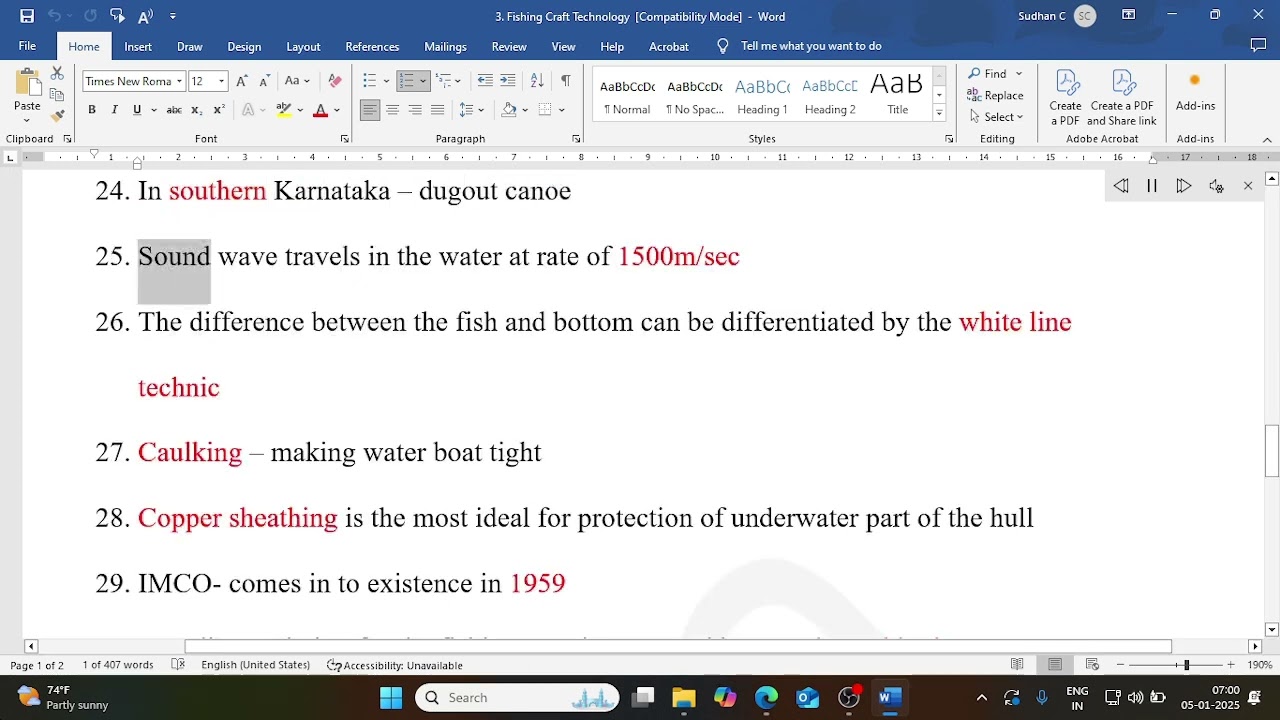This screenshot has width=1280, height=720.
Task: Expand the Styles gallery more arrow
Action: tap(939, 113)
